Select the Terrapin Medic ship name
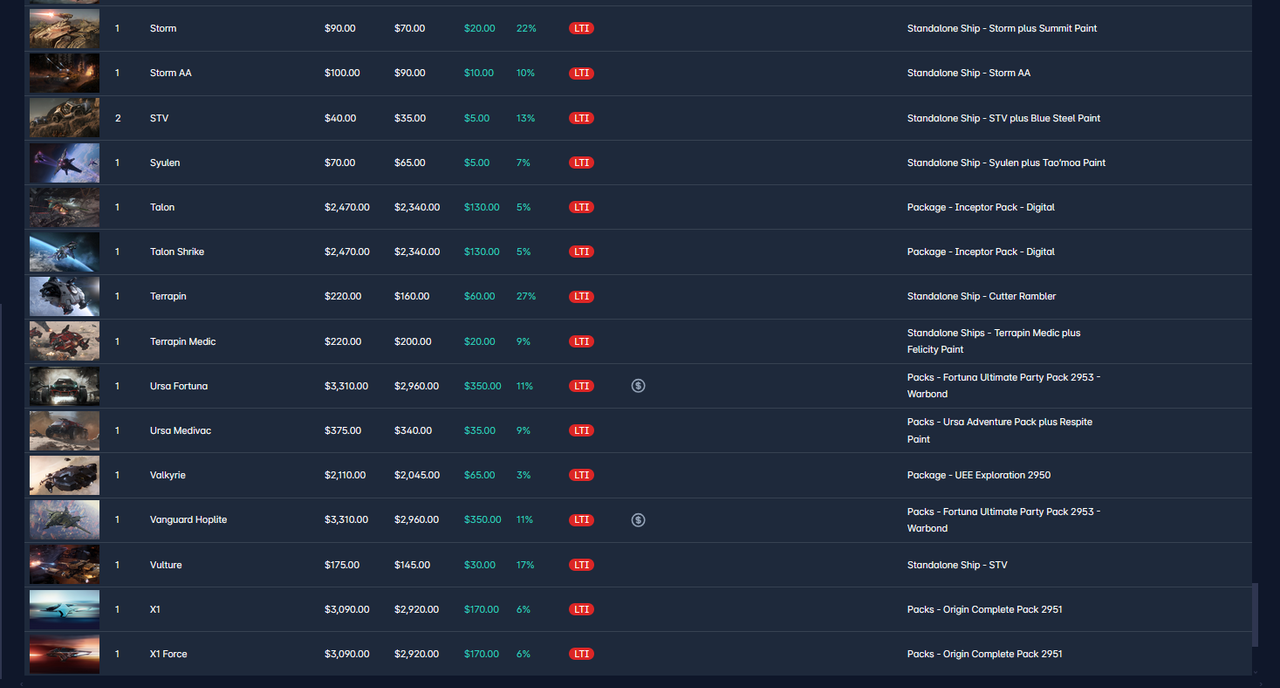The image size is (1280, 688). pyautogui.click(x=183, y=341)
